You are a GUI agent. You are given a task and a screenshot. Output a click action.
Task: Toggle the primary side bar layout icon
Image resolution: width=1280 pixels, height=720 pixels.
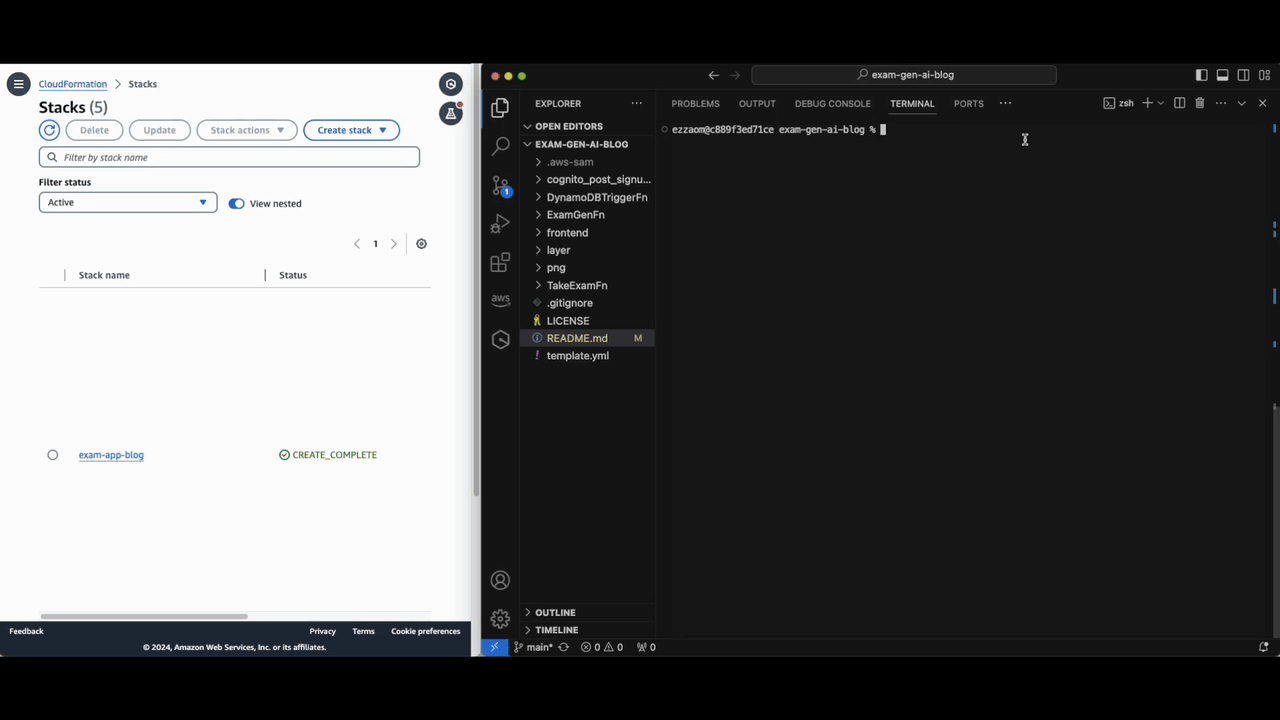(x=1201, y=75)
